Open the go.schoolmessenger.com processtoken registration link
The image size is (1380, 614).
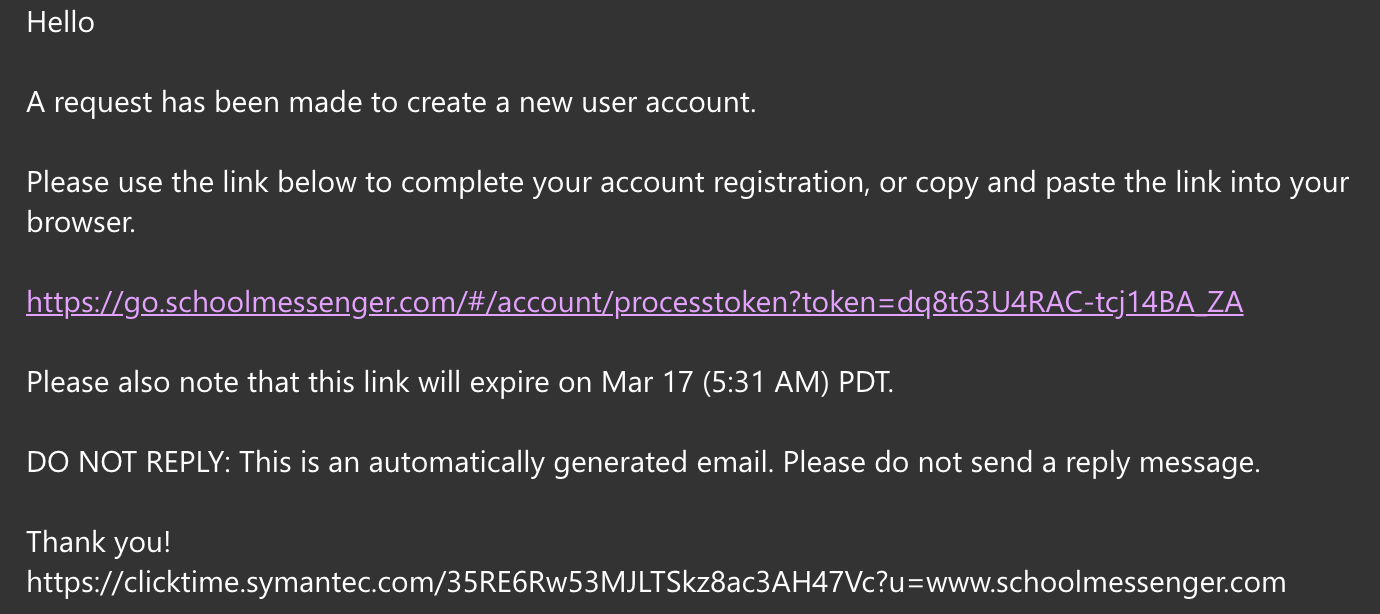click(x=634, y=302)
